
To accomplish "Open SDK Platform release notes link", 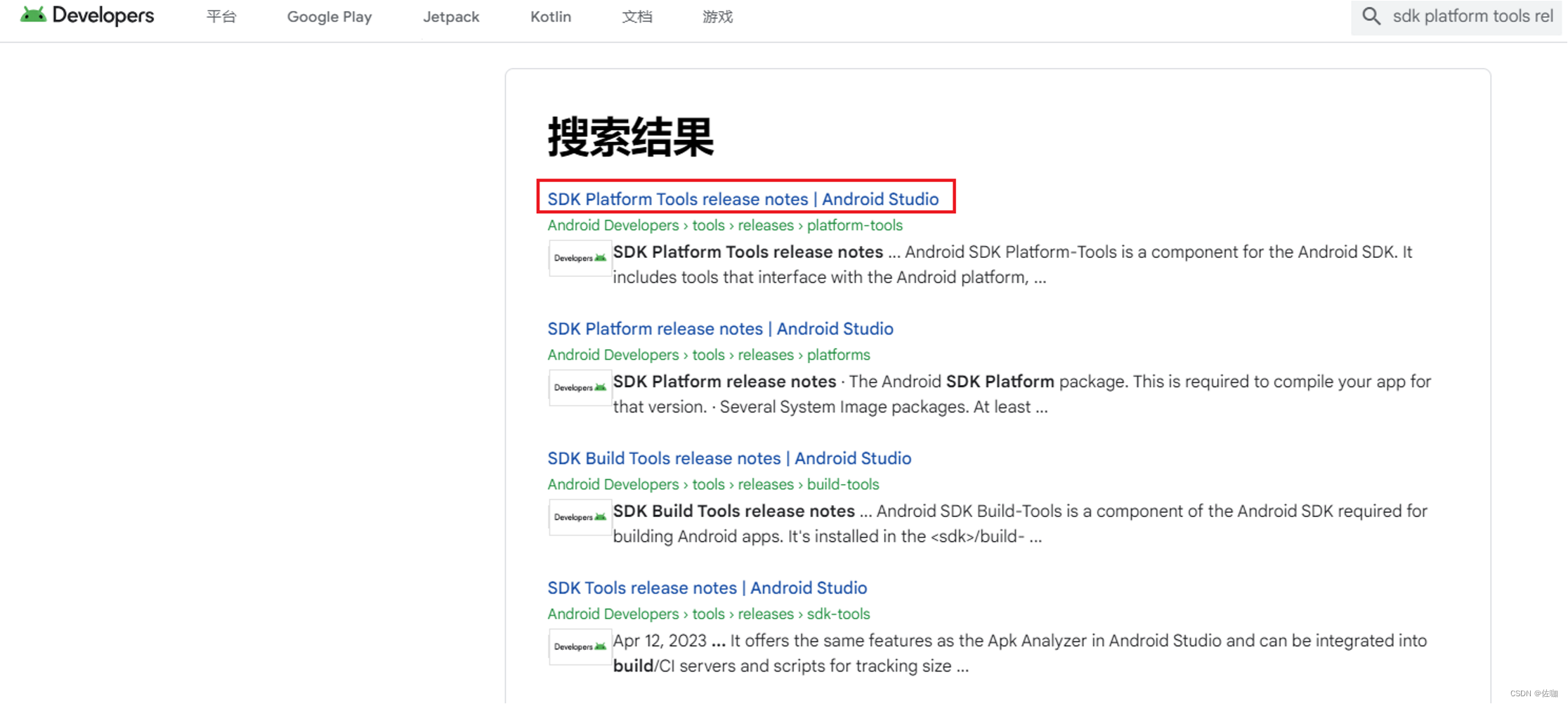I will click(721, 329).
